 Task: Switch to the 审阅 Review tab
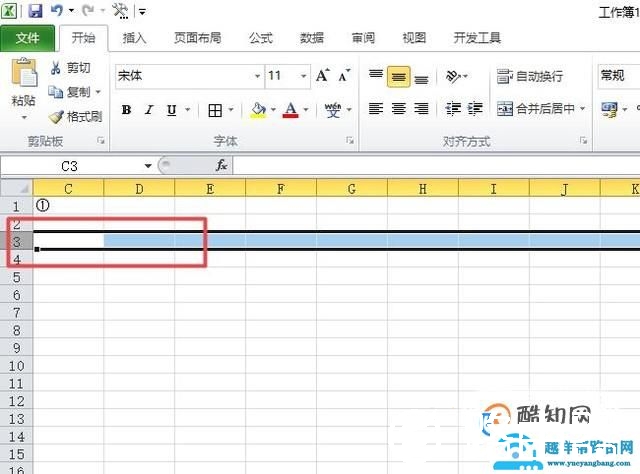coord(363,38)
